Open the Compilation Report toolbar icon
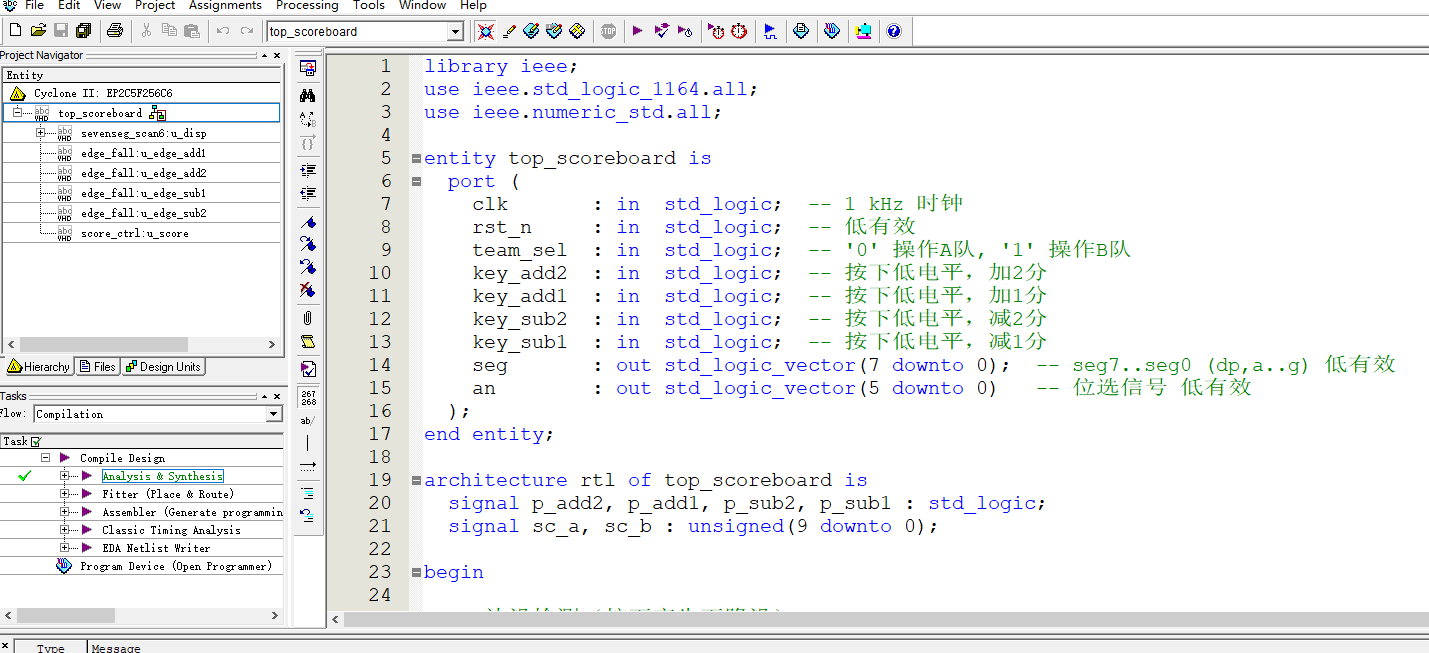The width and height of the screenshot is (1429, 653). pos(801,31)
